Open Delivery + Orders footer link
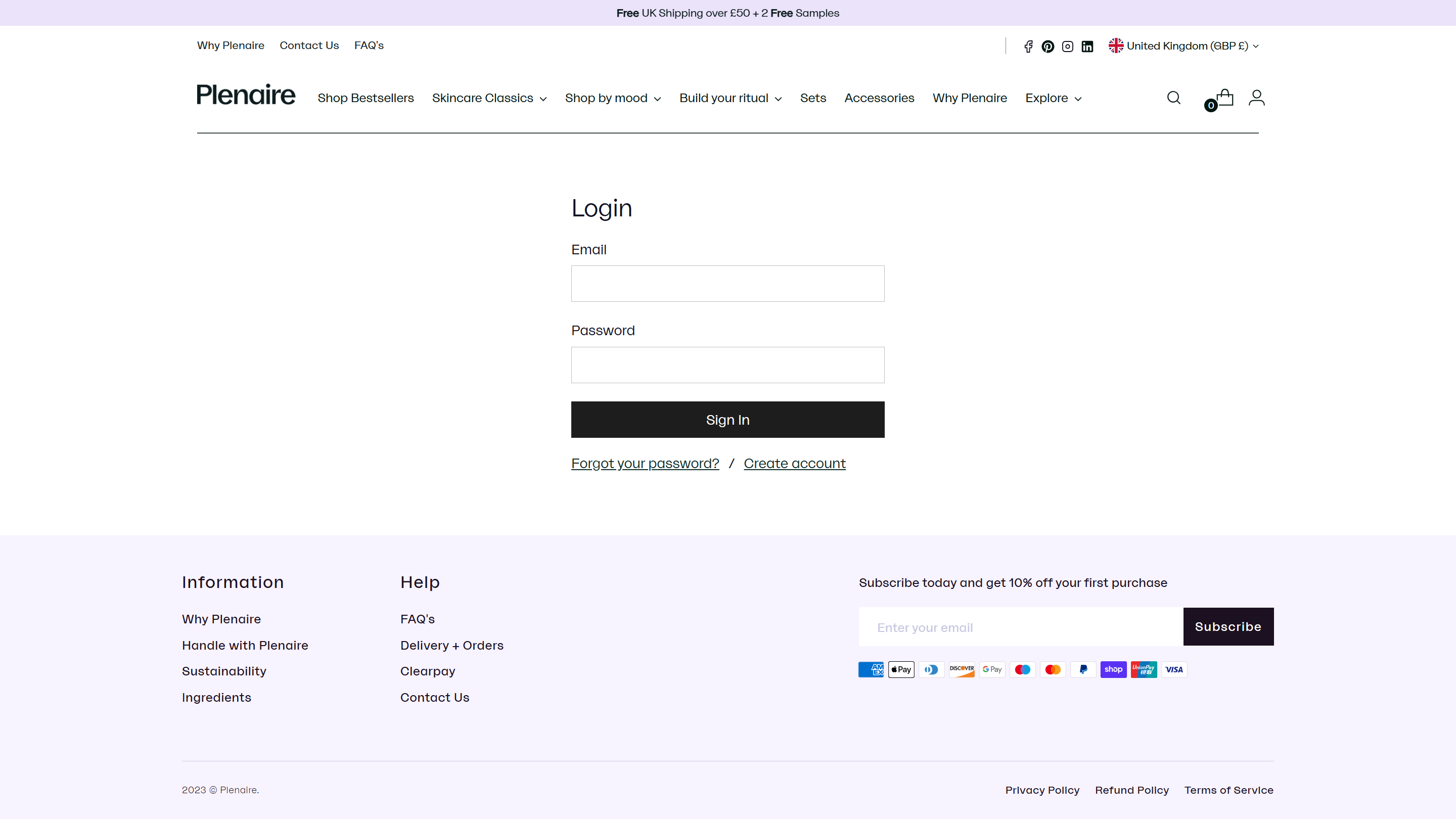 (x=451, y=645)
